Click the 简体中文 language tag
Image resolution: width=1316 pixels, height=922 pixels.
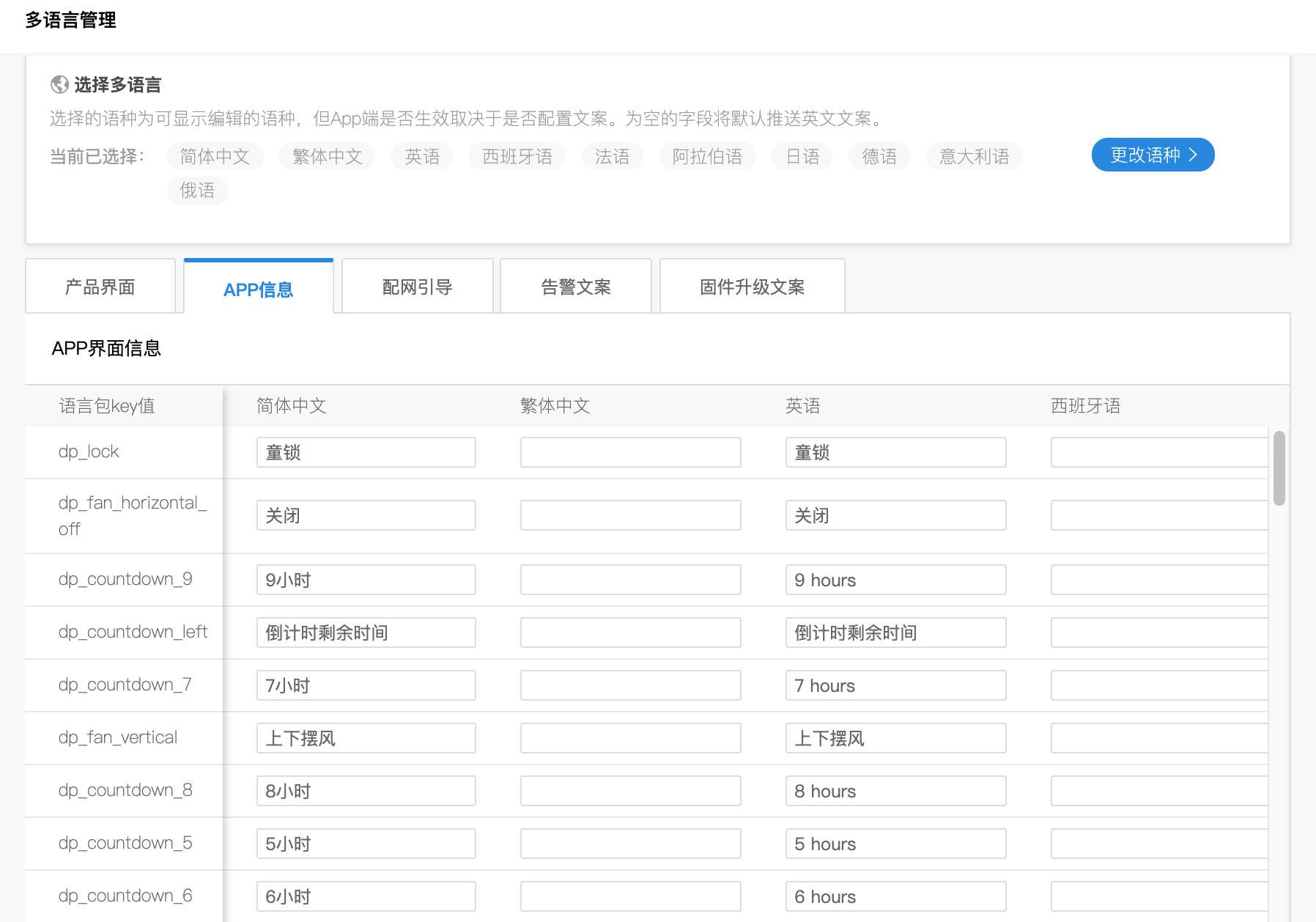point(215,156)
